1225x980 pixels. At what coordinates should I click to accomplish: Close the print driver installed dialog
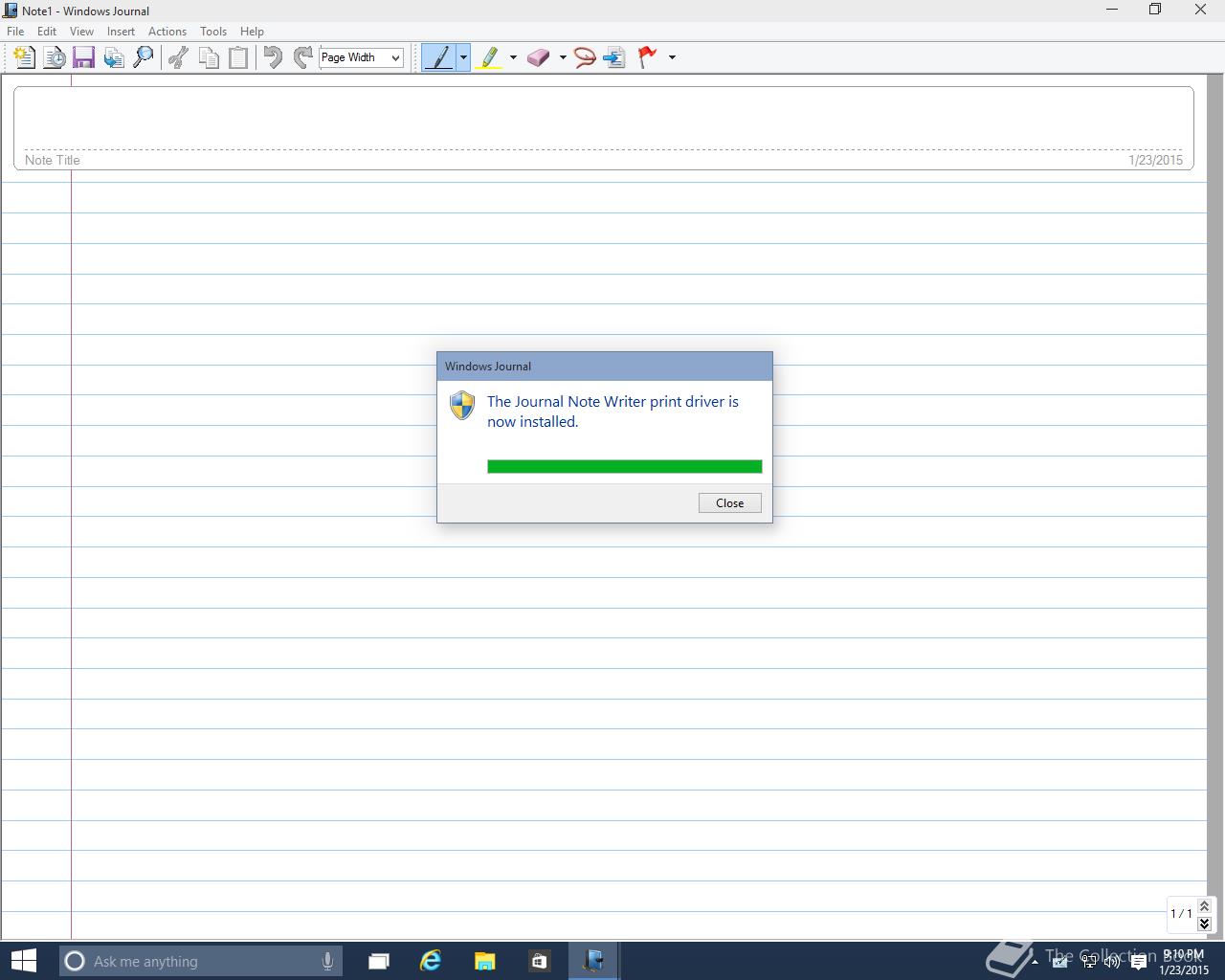click(x=730, y=503)
